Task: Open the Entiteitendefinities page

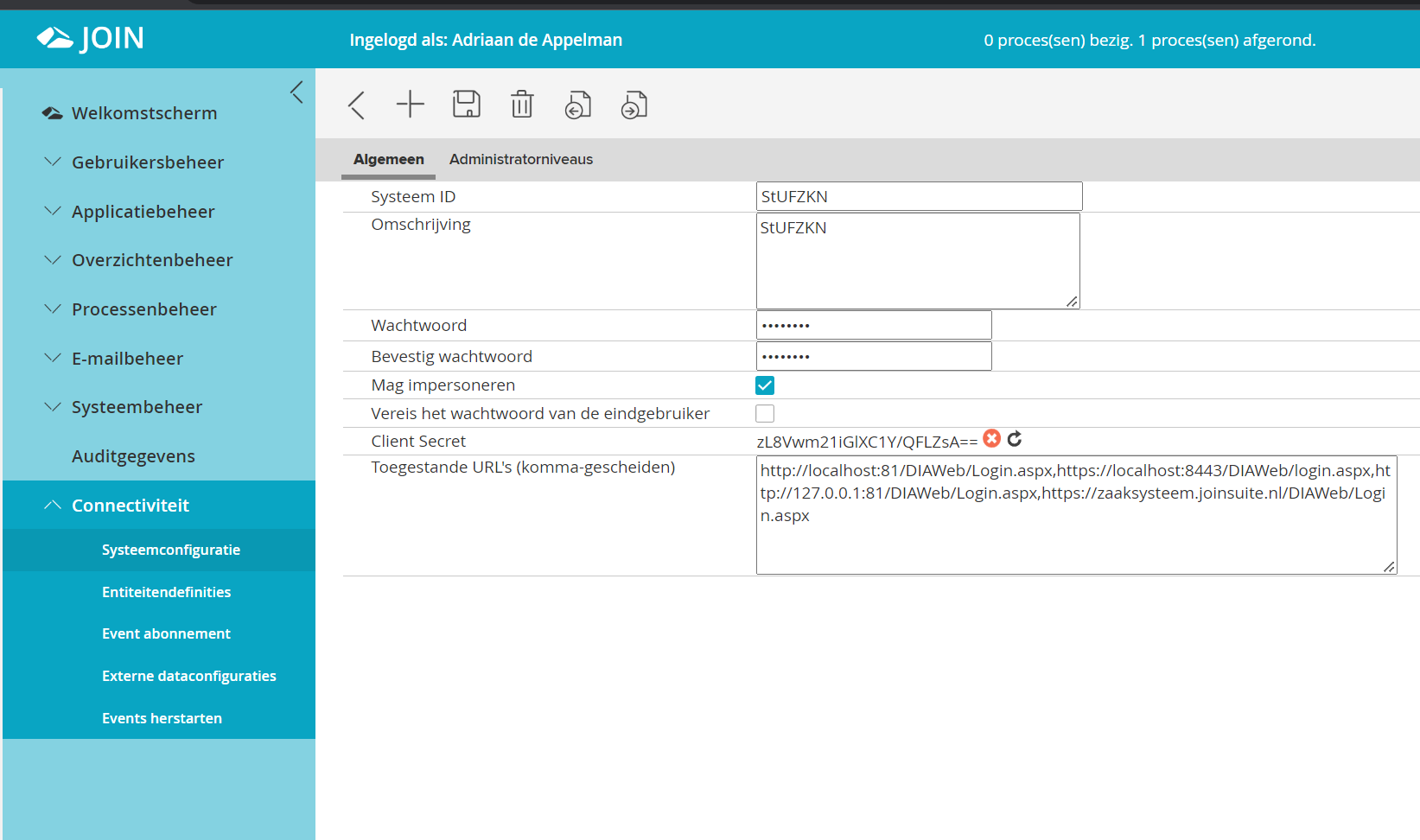Action: click(x=166, y=592)
